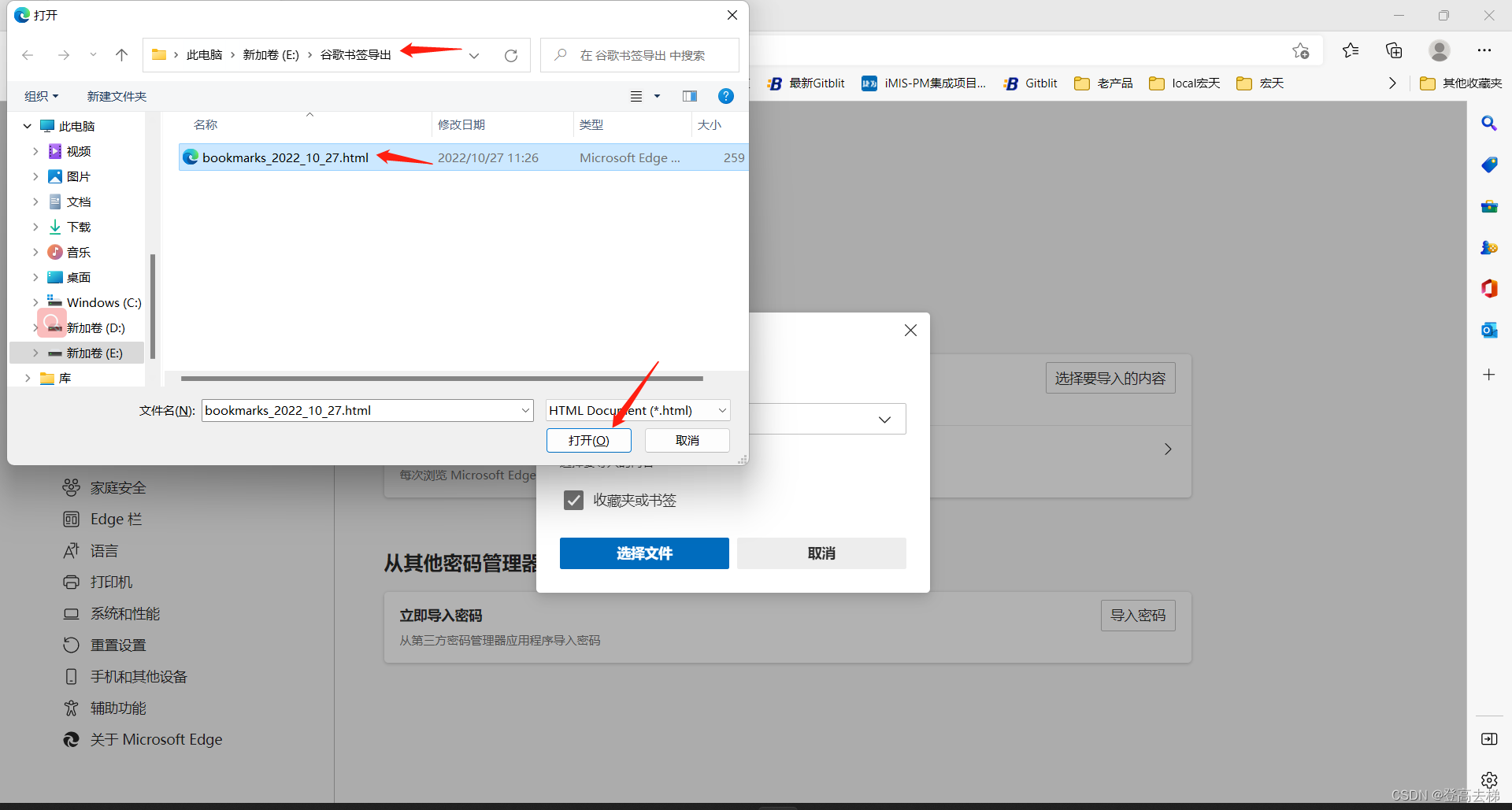The height and width of the screenshot is (810, 1512).
Task: Navigate up one folder level
Action: 121,55
